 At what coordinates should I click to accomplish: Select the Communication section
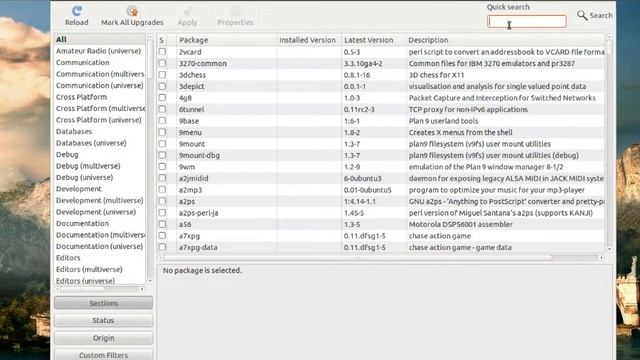pyautogui.click(x=82, y=62)
